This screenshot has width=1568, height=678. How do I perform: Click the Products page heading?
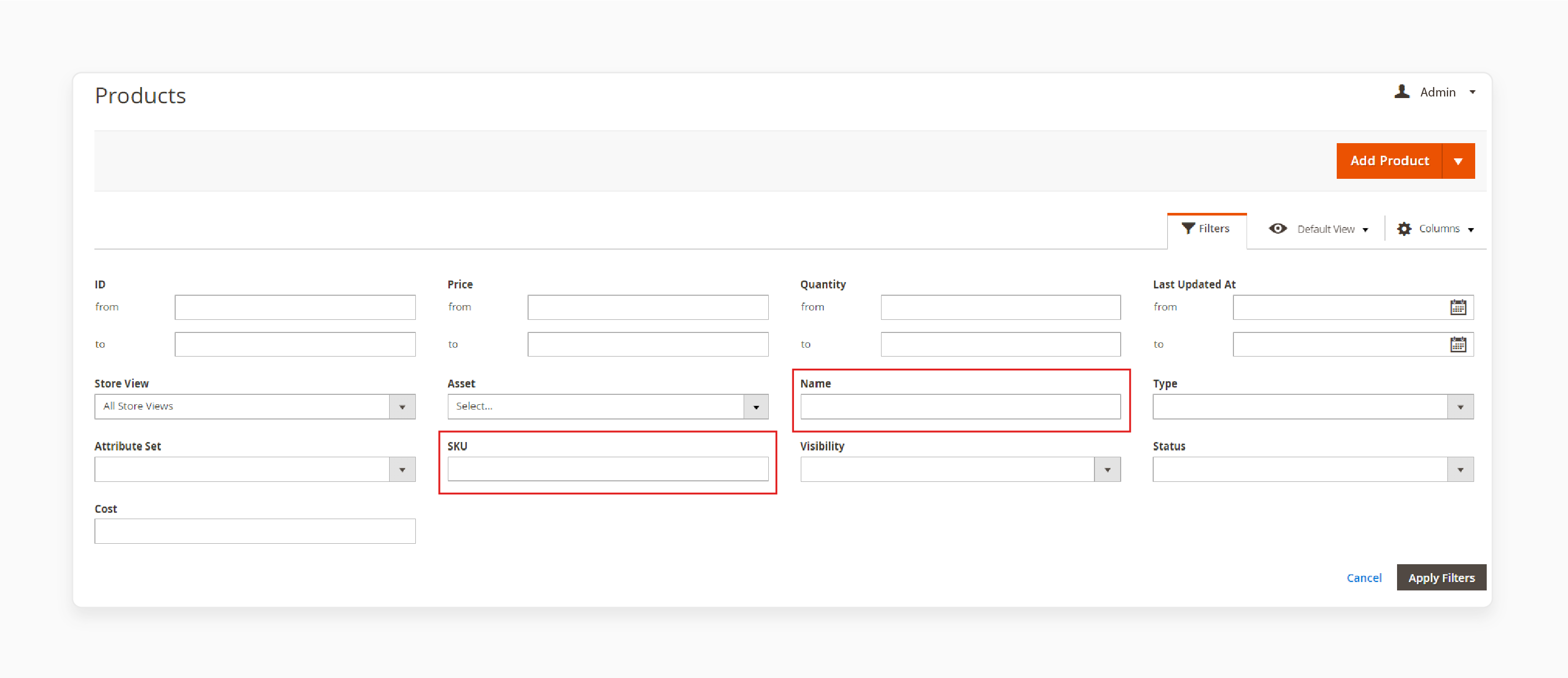click(141, 96)
